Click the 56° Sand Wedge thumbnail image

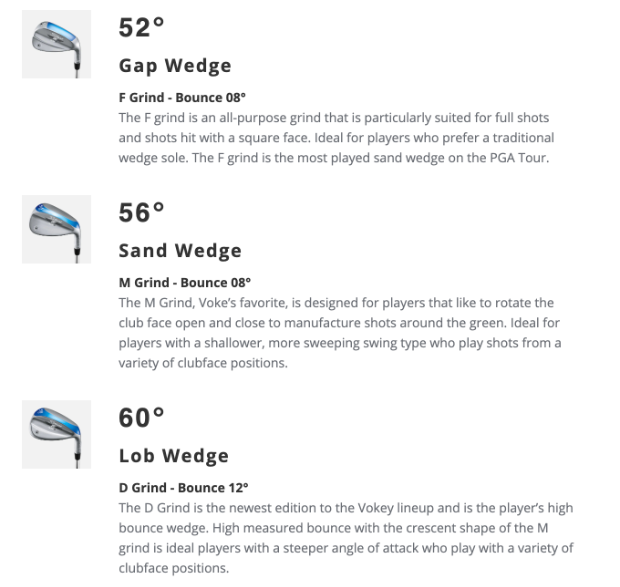[x=56, y=229]
